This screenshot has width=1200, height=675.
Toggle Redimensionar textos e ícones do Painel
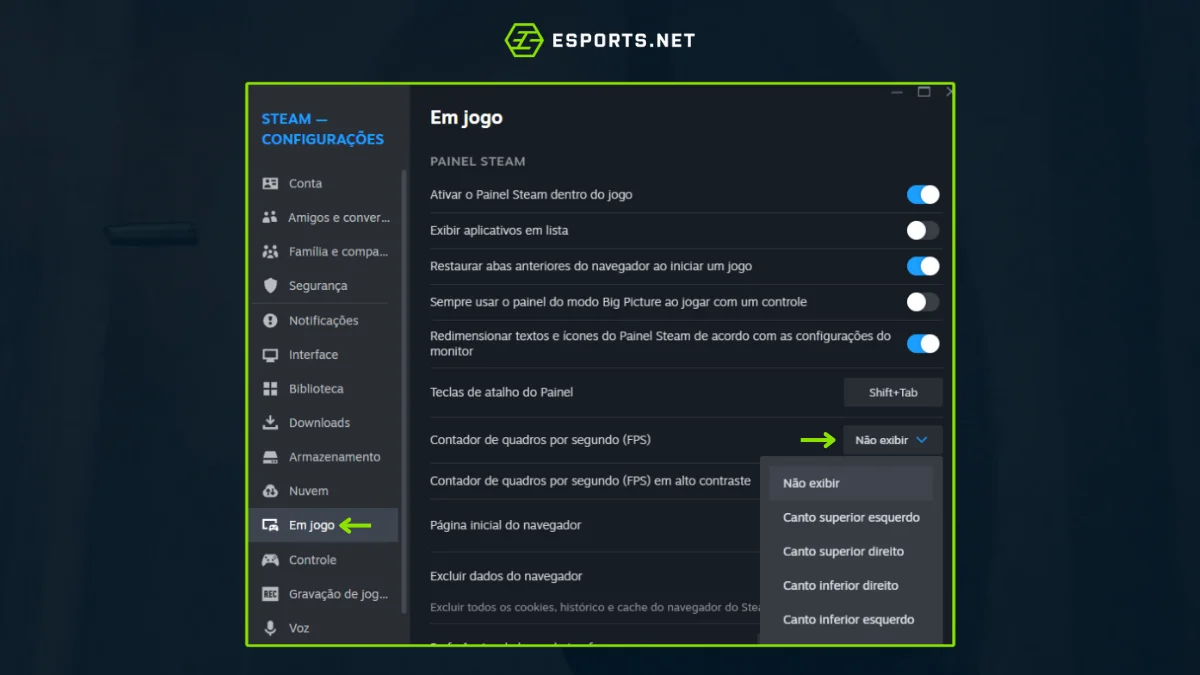click(923, 343)
